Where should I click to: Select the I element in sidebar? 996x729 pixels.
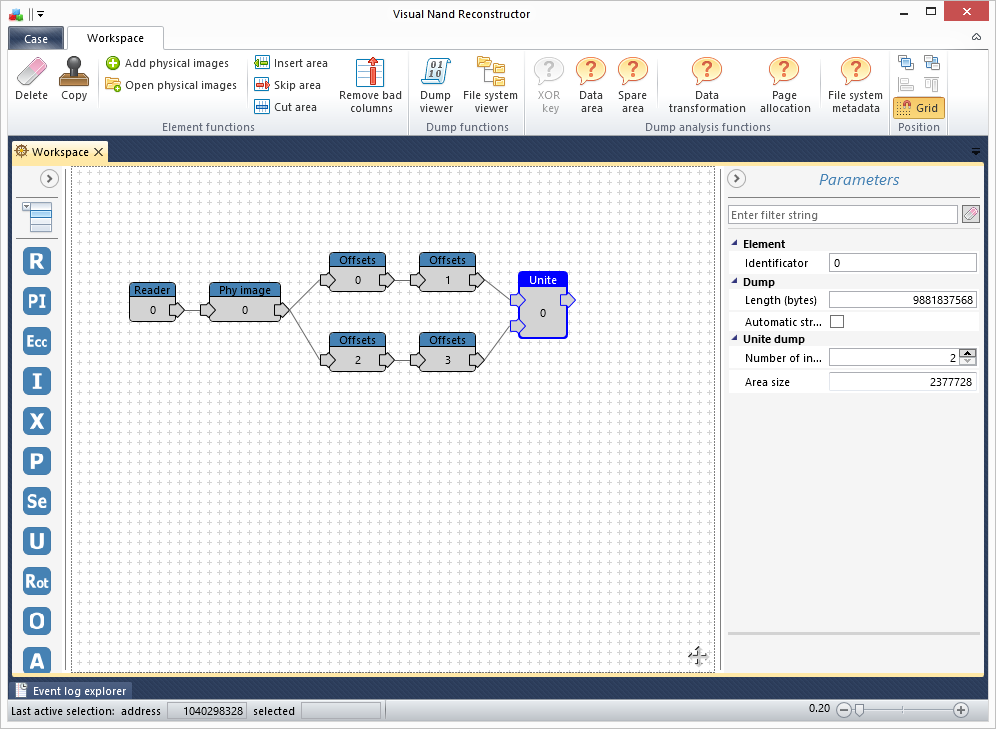point(37,381)
